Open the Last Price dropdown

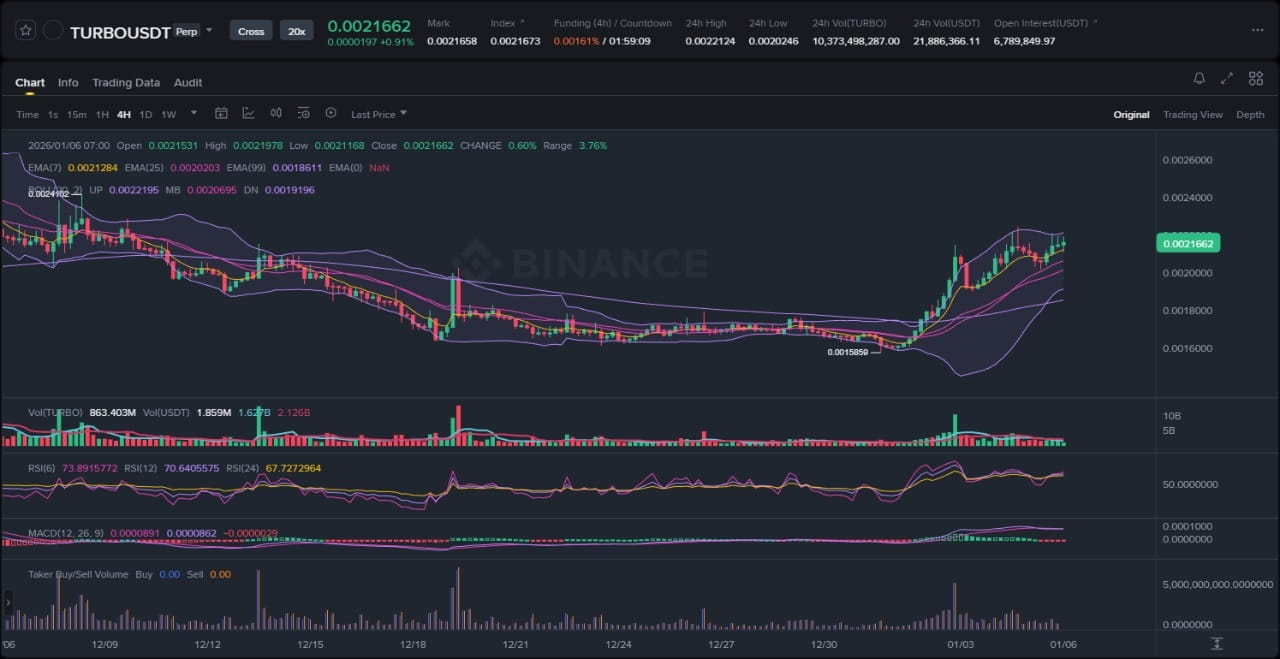click(379, 114)
